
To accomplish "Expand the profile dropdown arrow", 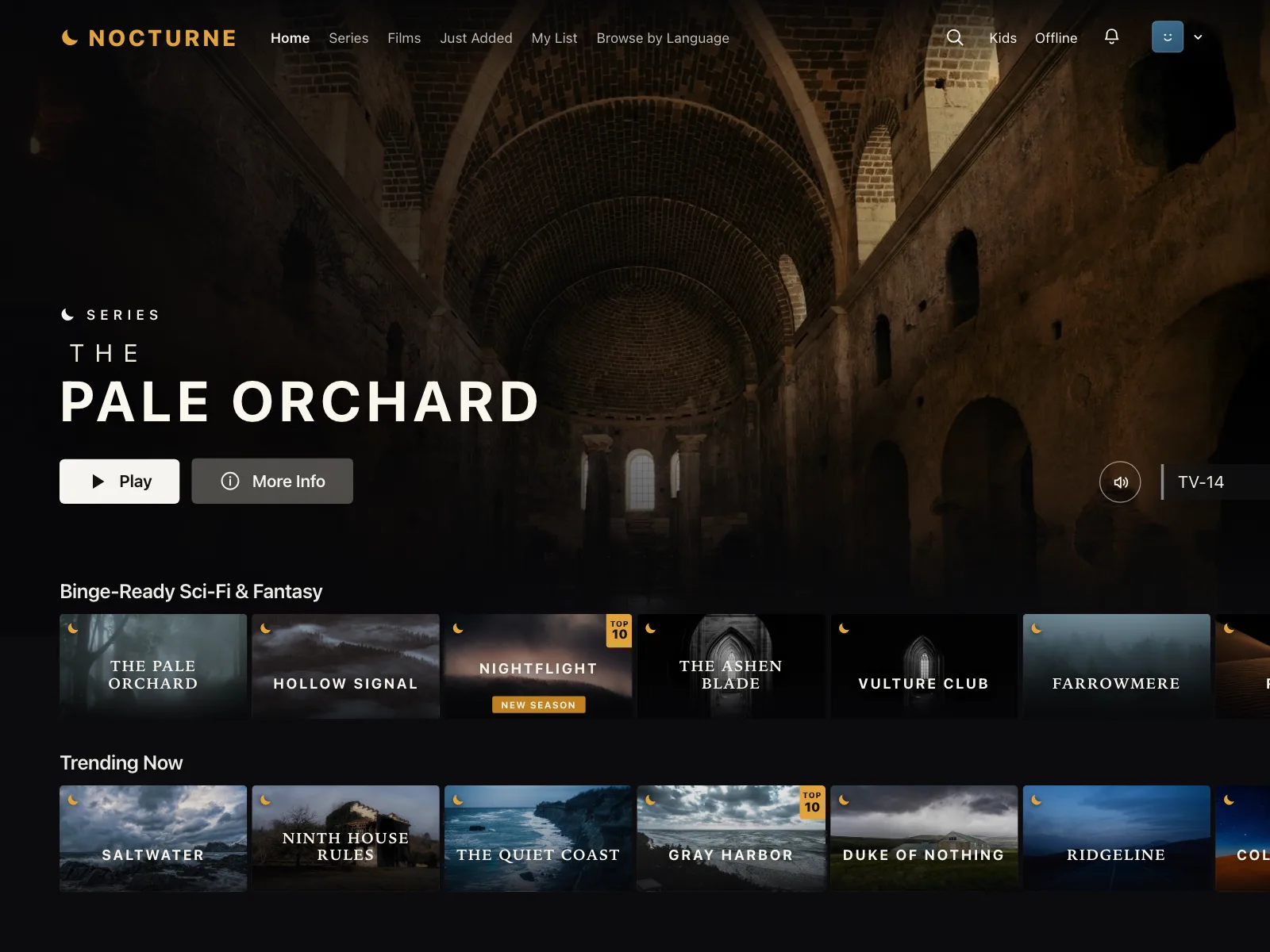I will click(x=1198, y=37).
